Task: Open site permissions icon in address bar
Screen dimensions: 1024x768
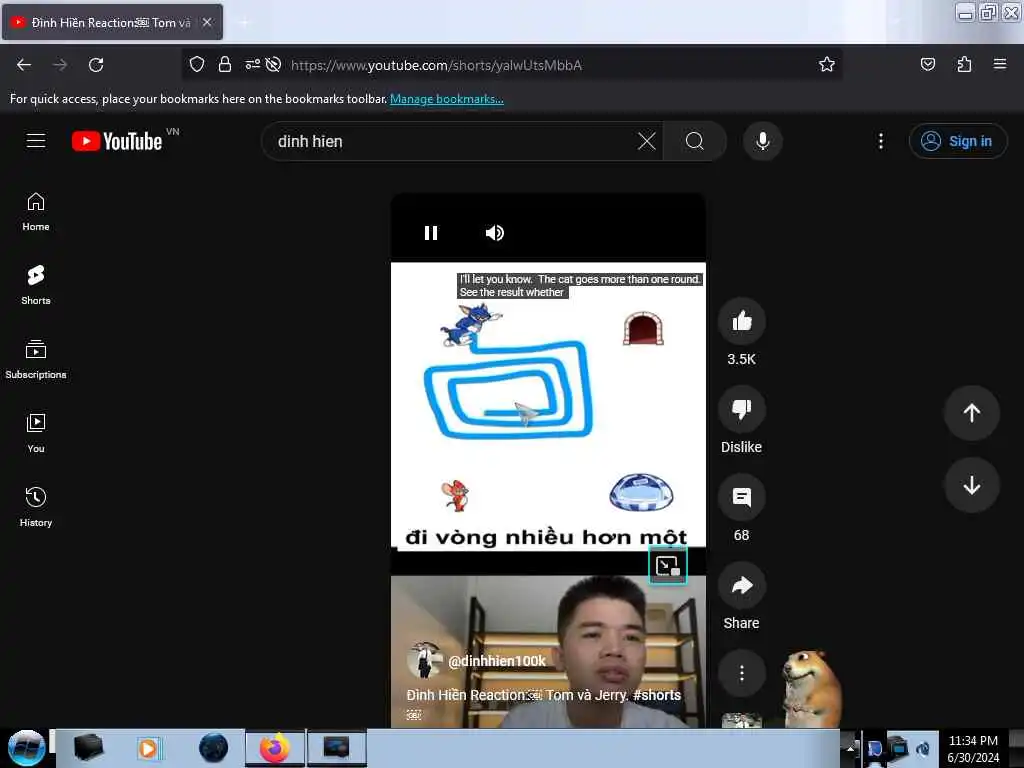Action: point(252,65)
